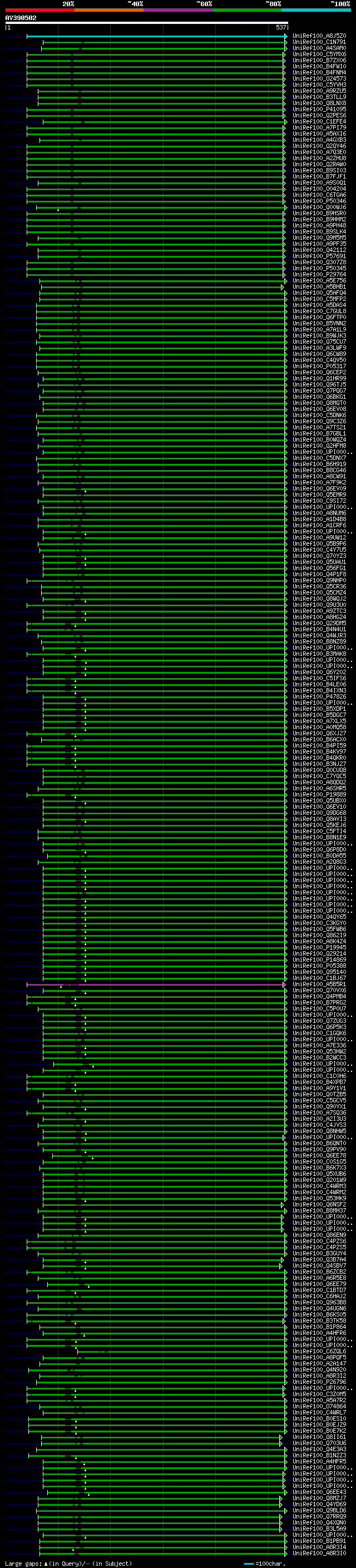Click the green ~80% identity color segment
This screenshot has width=356, height=1568.
(247, 10)
